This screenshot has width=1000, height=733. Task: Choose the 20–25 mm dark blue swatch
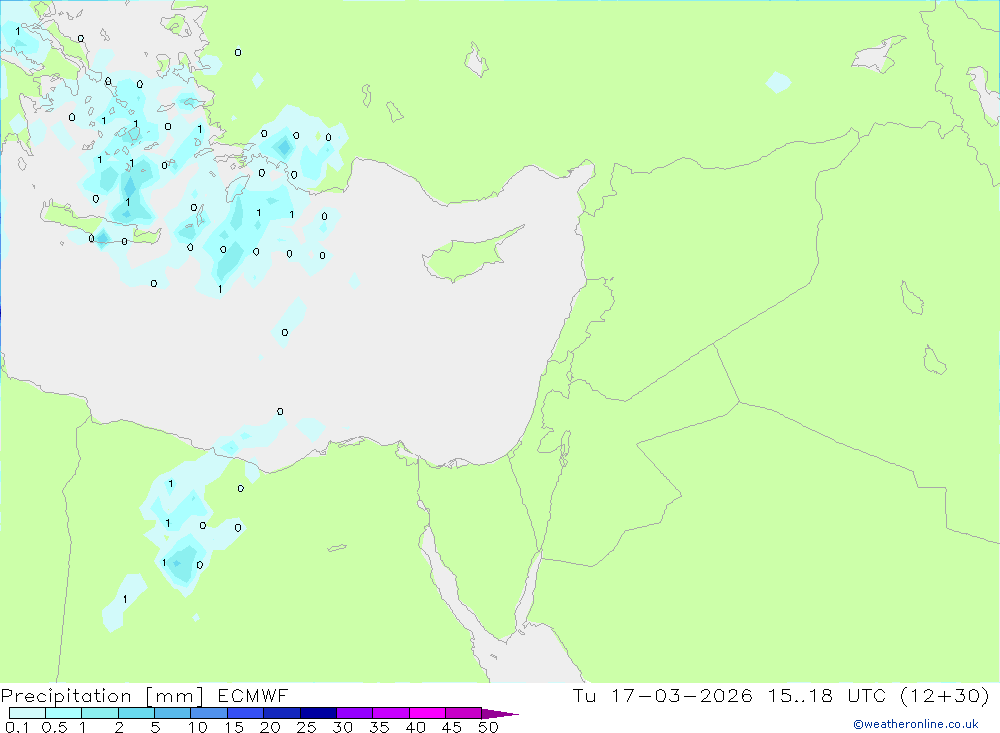[281, 713]
